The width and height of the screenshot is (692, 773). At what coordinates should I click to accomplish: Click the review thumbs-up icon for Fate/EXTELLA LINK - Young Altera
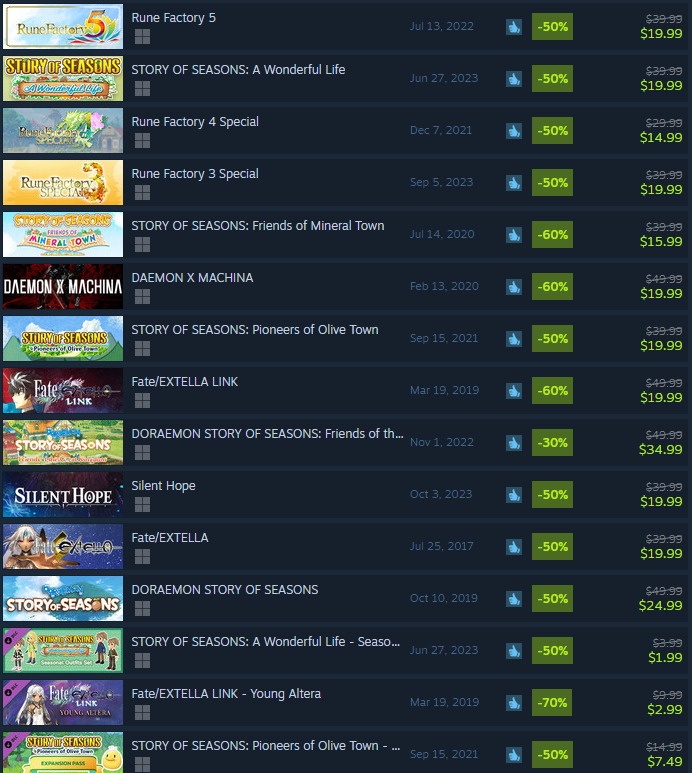tap(514, 703)
